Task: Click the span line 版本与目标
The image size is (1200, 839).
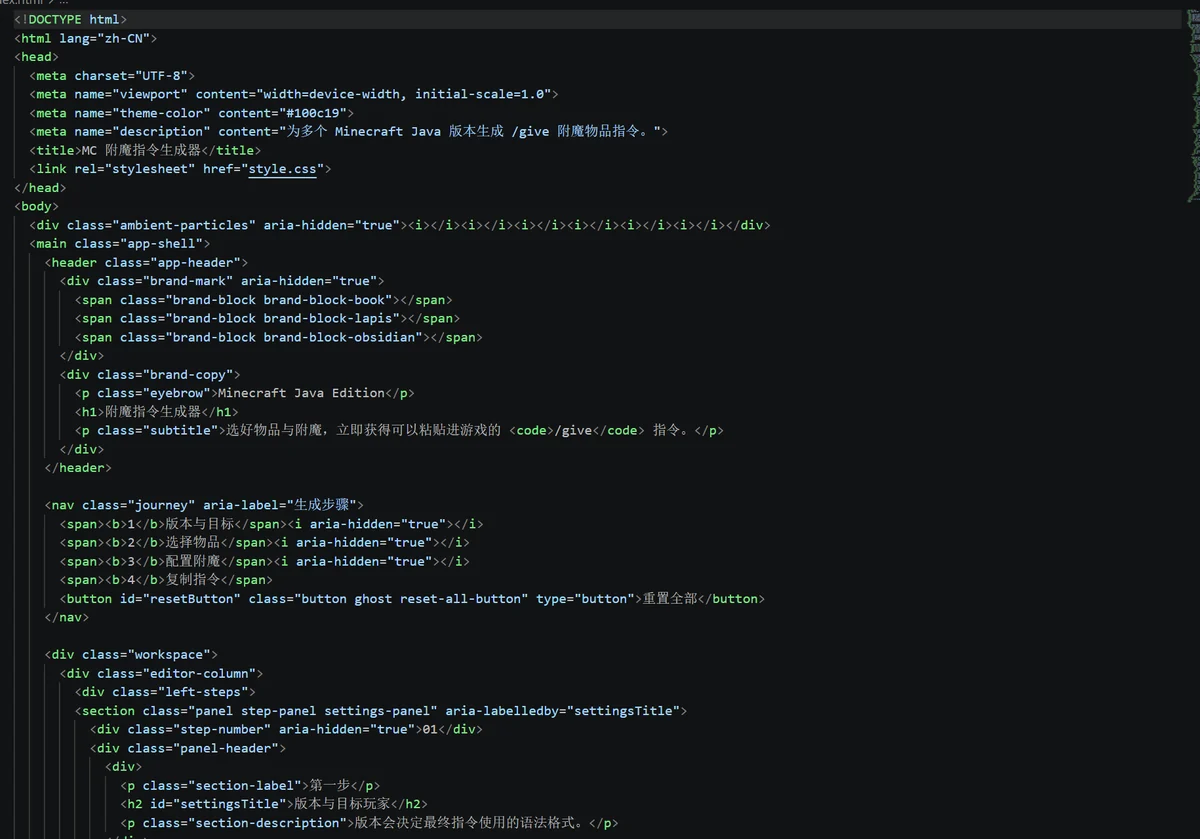Action: [x=271, y=523]
